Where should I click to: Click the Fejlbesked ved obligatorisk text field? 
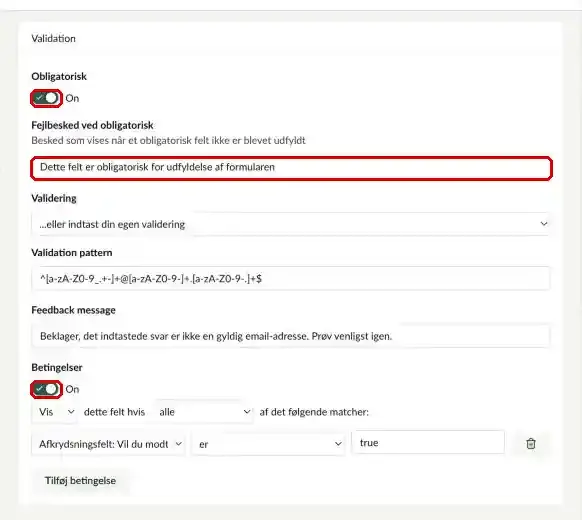[292, 169]
